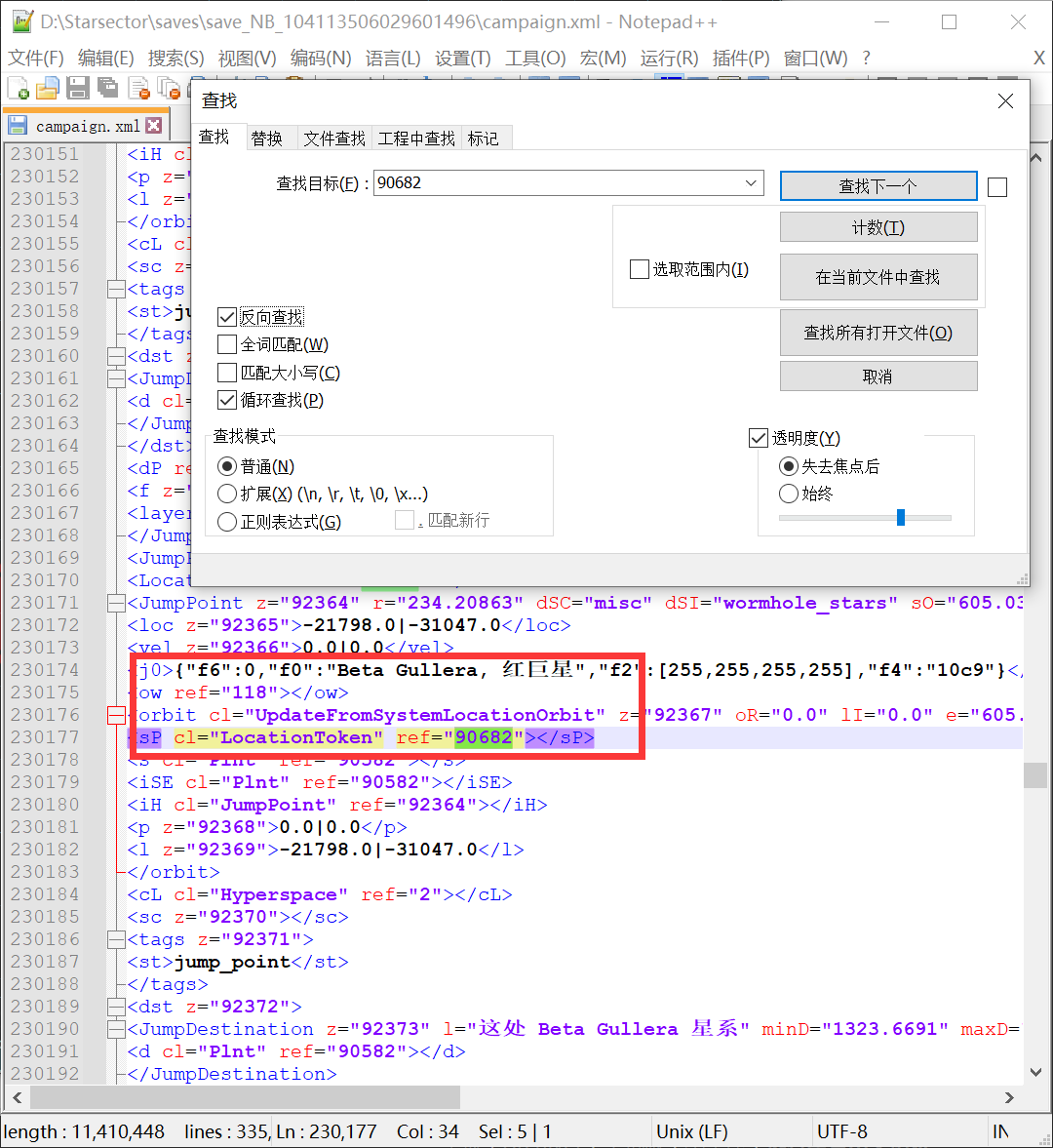Collapse the fold marker at line 230176
This screenshot has width=1053, height=1148.
(x=117, y=716)
